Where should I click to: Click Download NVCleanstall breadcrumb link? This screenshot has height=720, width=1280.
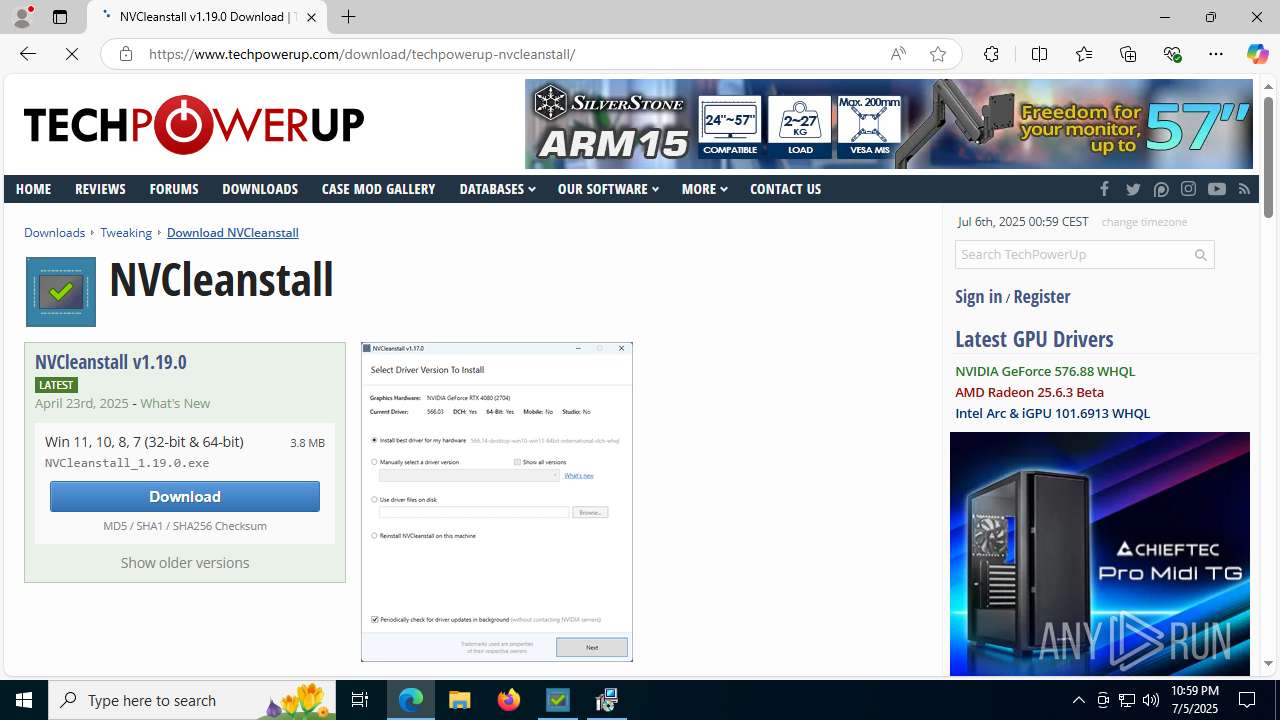tap(232, 233)
